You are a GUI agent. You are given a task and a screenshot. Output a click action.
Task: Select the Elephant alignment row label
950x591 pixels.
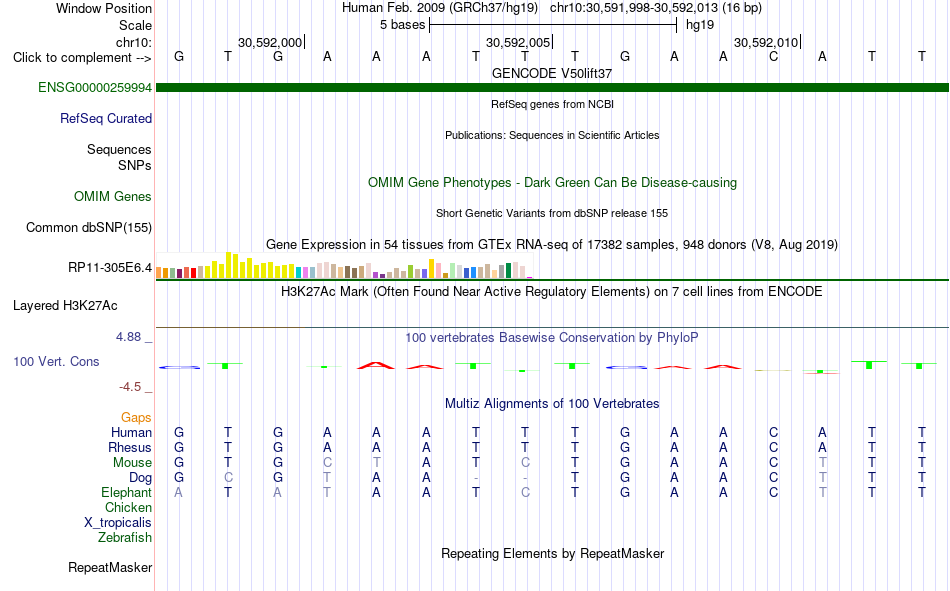[x=126, y=492]
